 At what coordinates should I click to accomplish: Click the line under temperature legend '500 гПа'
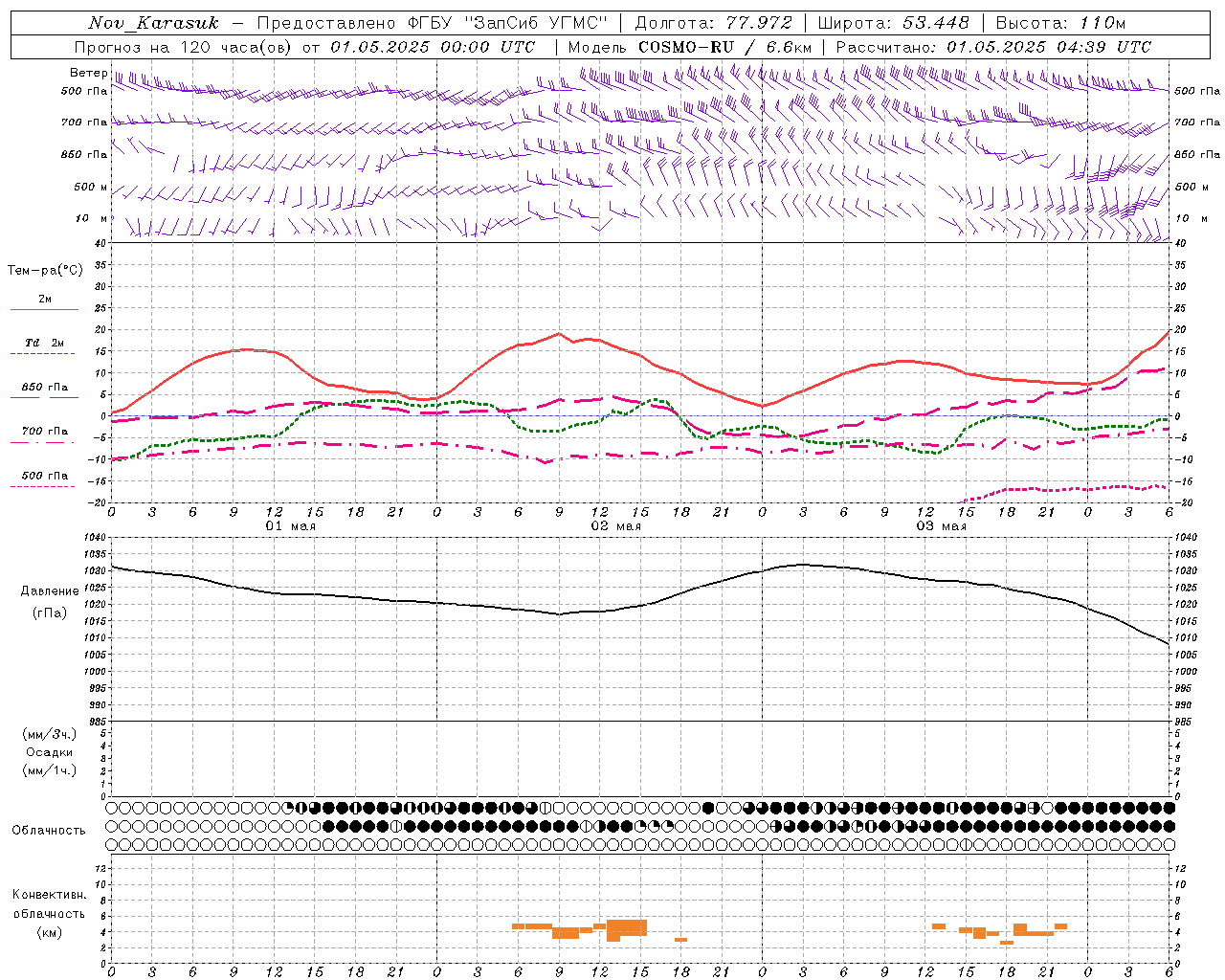pos(43,487)
